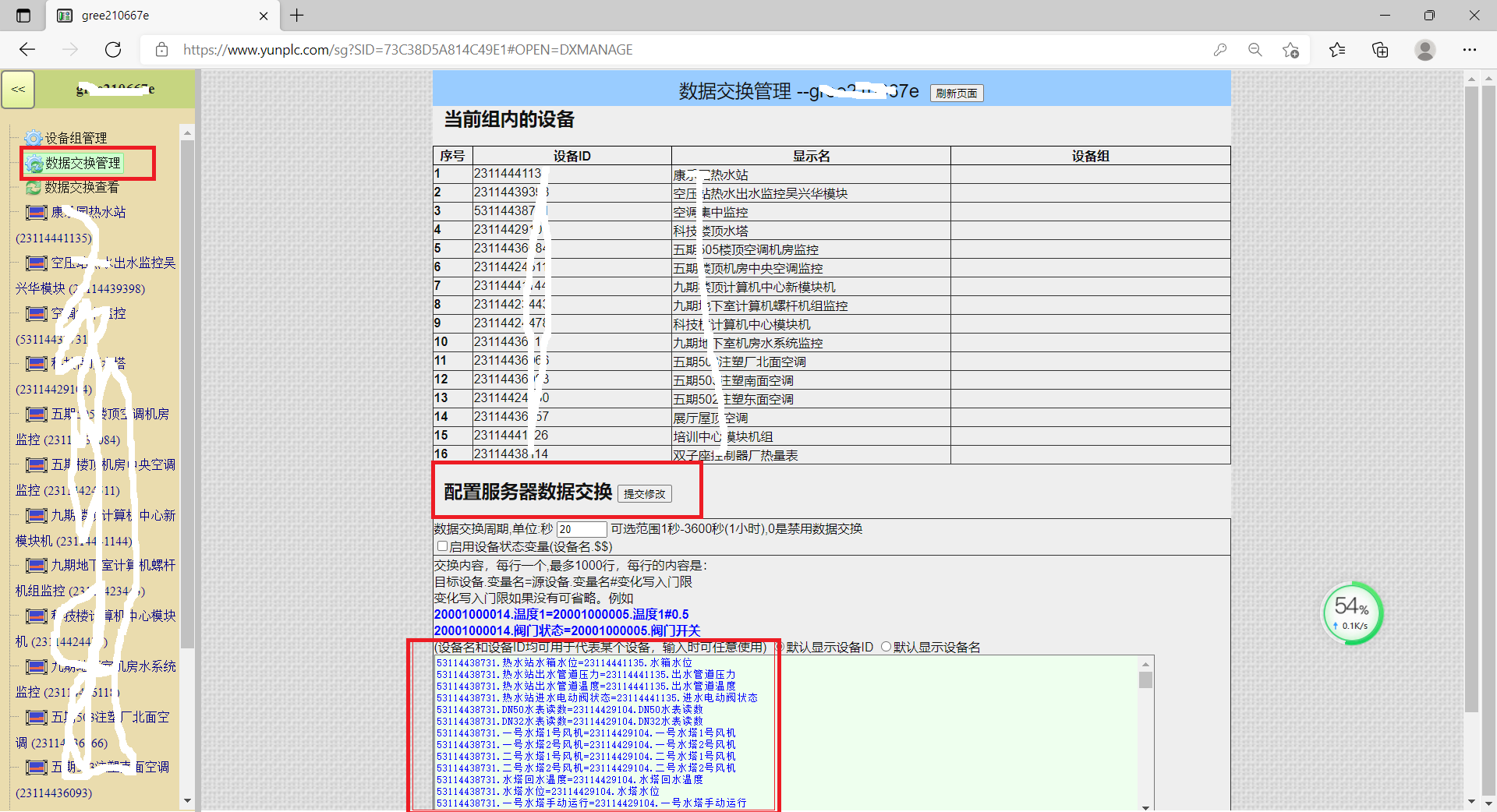Open the browser Collections icon
1497x812 pixels.
coord(1380,50)
